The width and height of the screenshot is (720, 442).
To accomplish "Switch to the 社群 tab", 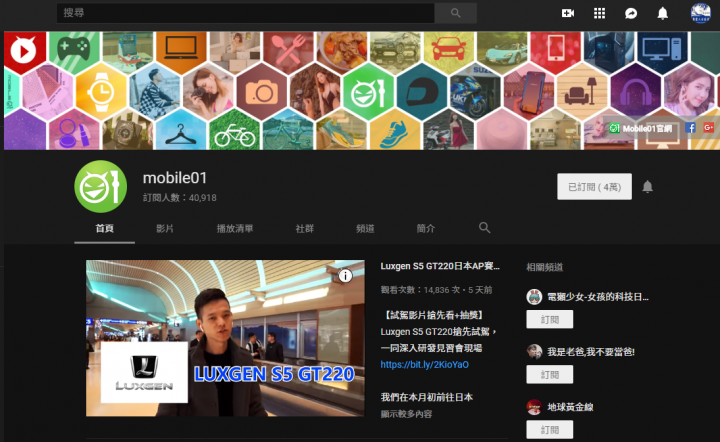I will (304, 228).
